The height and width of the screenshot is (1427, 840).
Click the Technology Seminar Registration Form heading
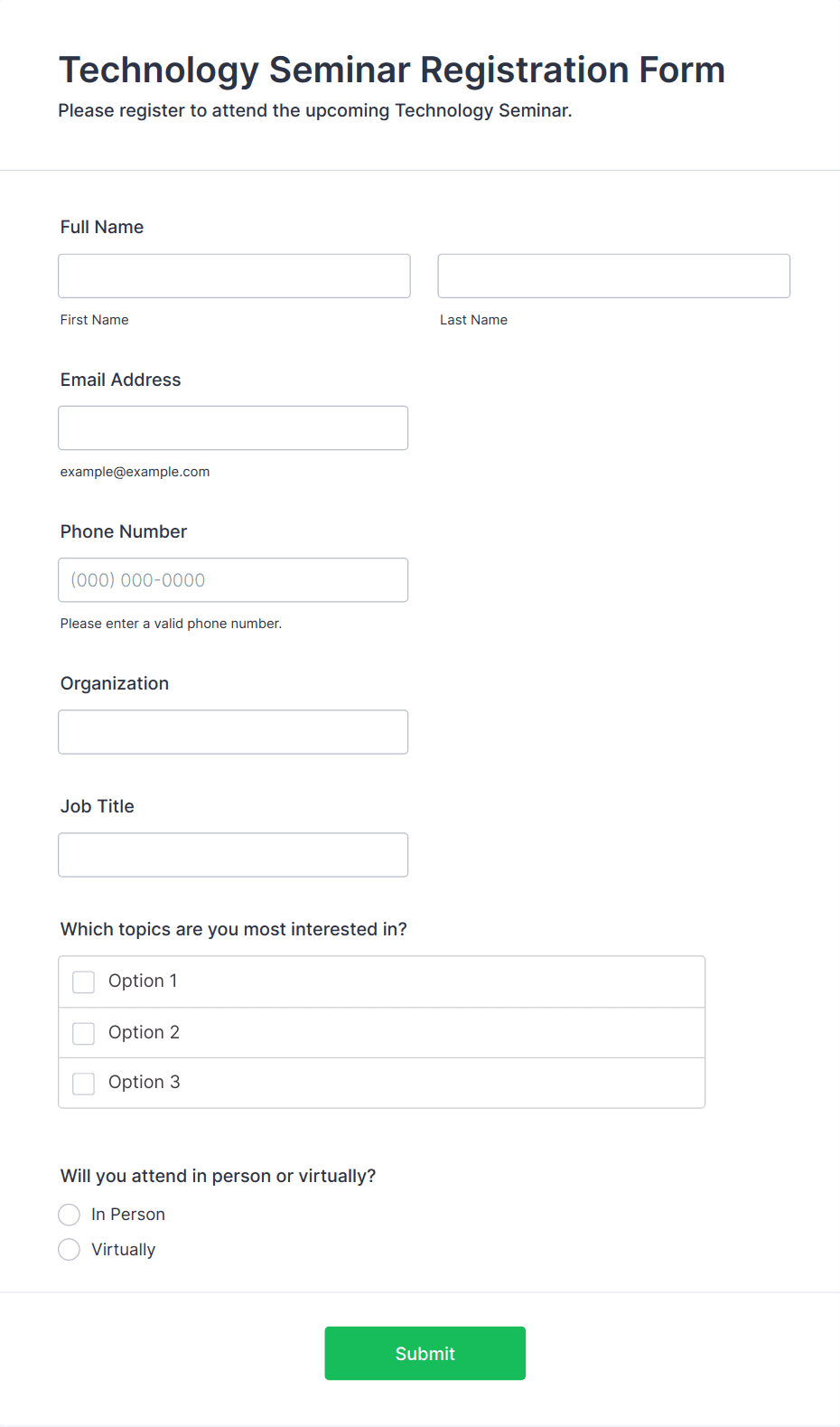pyautogui.click(x=392, y=70)
